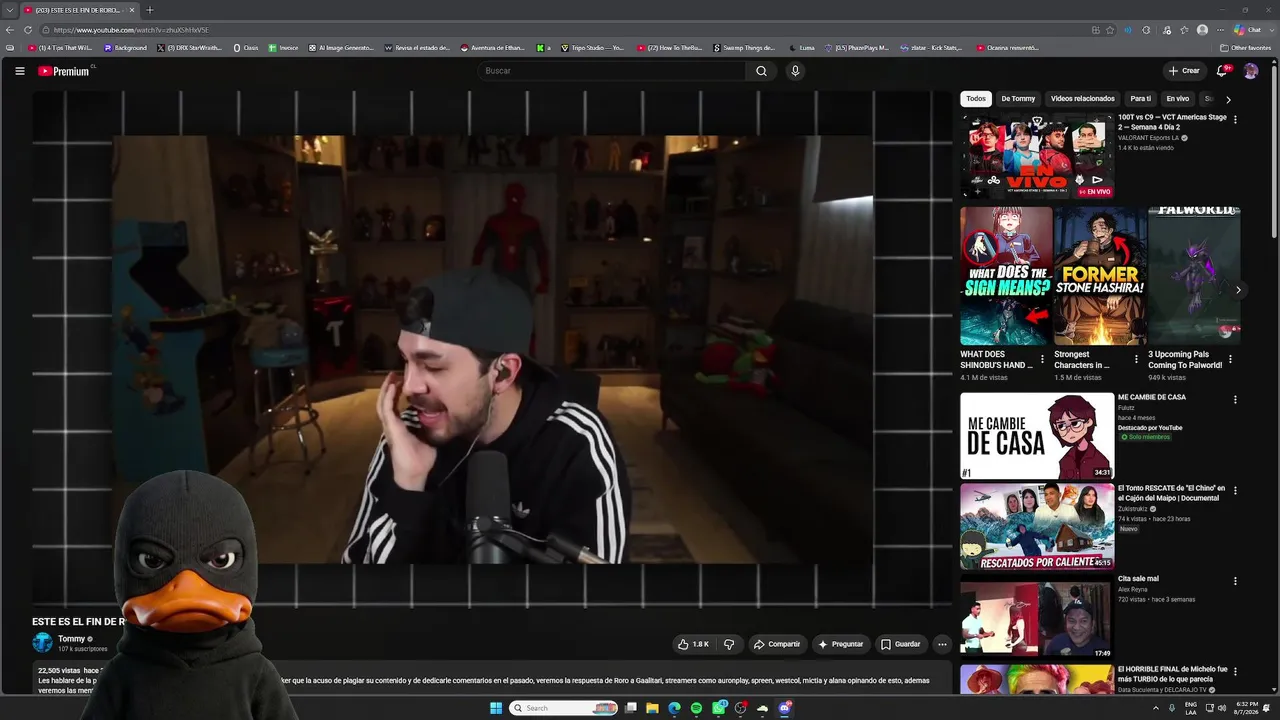Open the Palworld short thumbnail
This screenshot has width=1280, height=720.
pyautogui.click(x=1194, y=276)
